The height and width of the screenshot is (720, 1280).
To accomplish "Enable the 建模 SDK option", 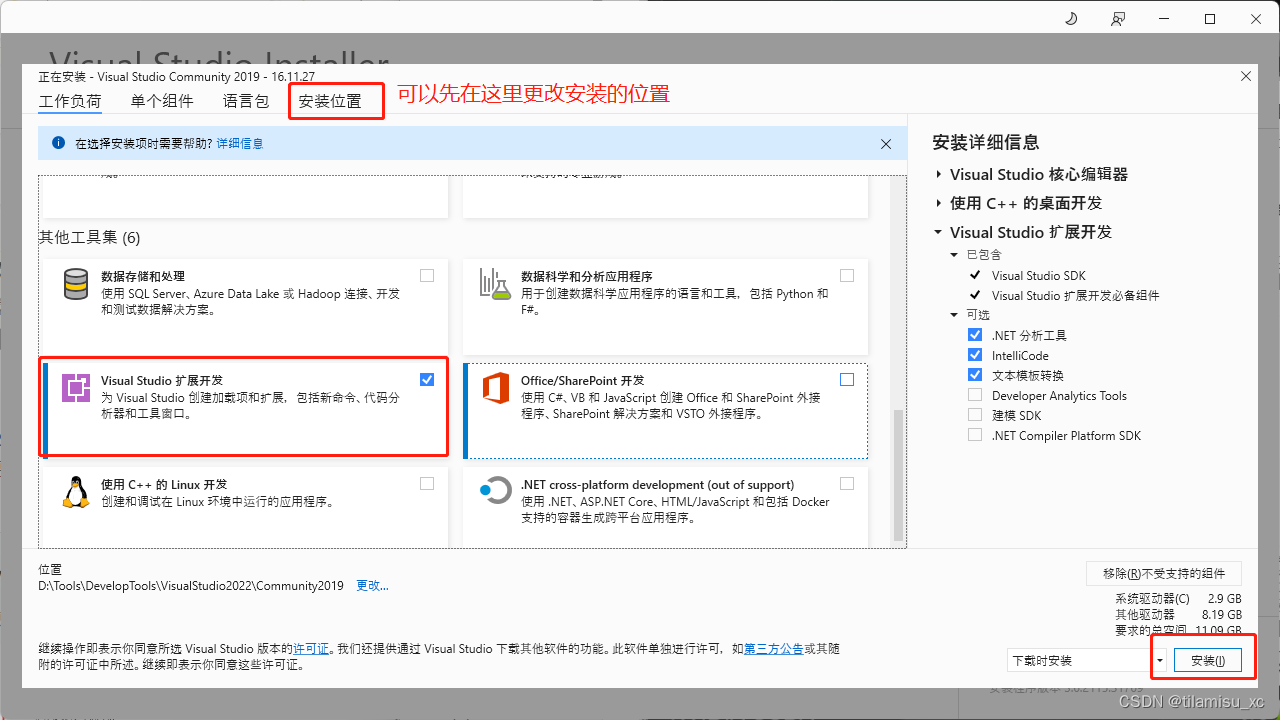I will [x=975, y=415].
